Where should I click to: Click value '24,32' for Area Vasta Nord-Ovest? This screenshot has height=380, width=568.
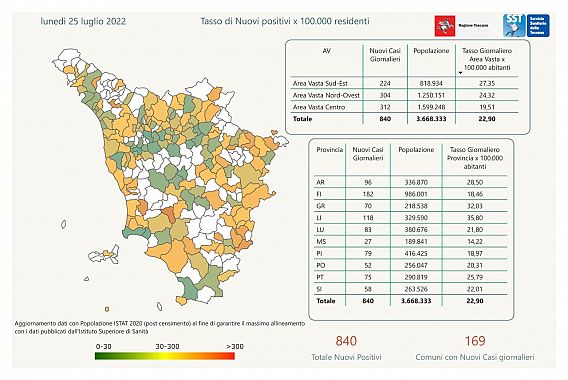(x=487, y=95)
